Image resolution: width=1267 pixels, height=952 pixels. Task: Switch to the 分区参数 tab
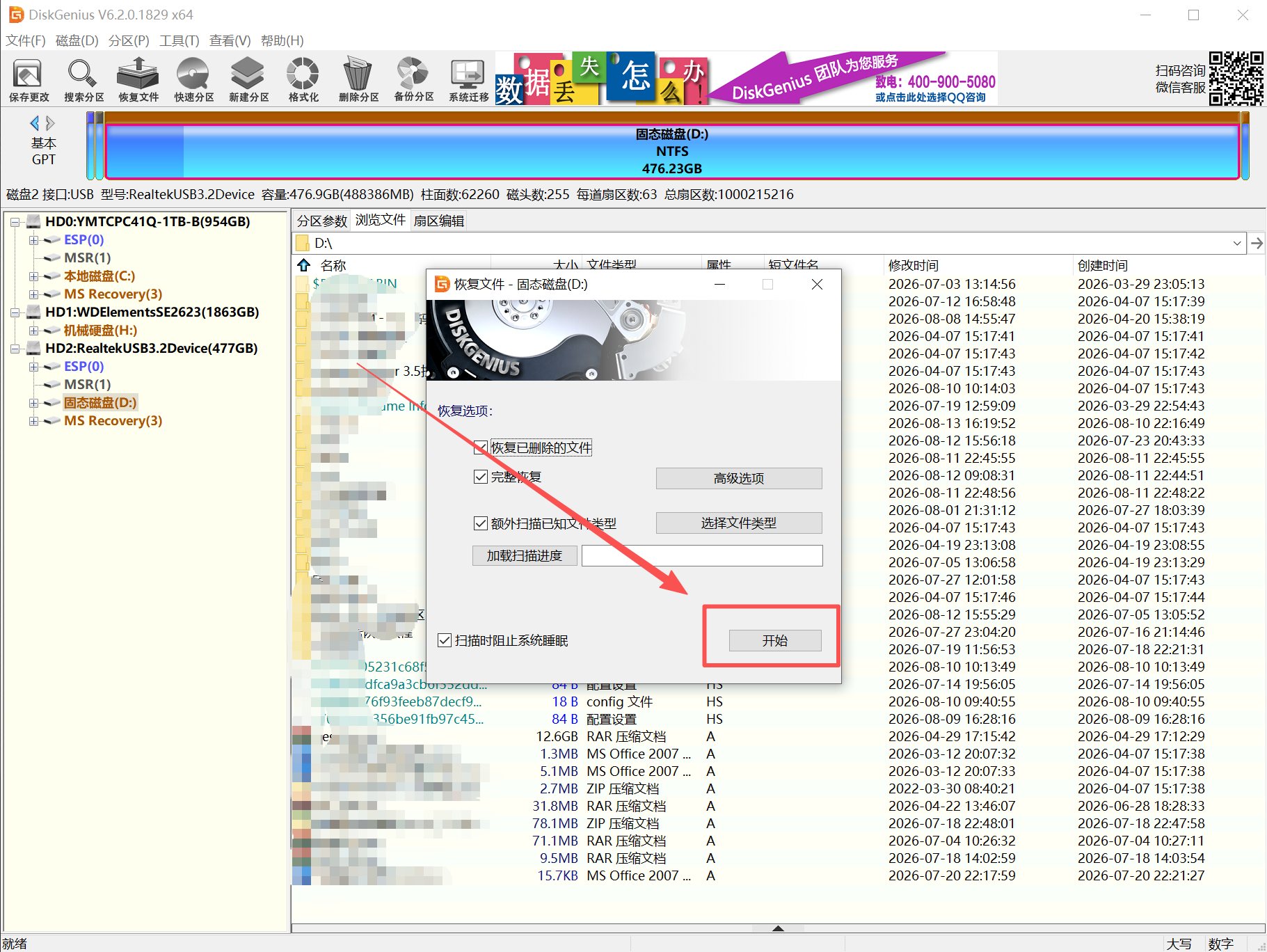[322, 221]
